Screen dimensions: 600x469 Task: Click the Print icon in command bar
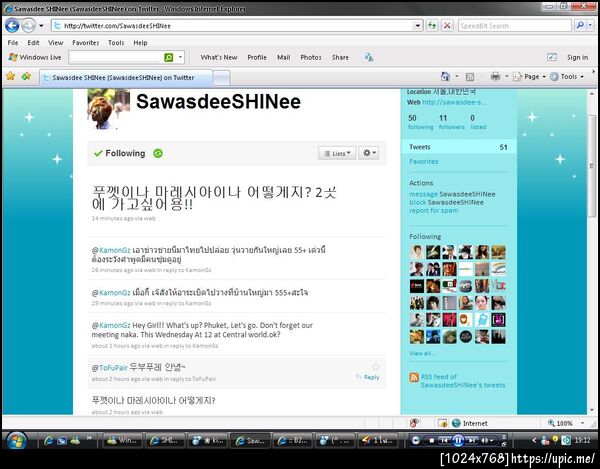click(495, 77)
